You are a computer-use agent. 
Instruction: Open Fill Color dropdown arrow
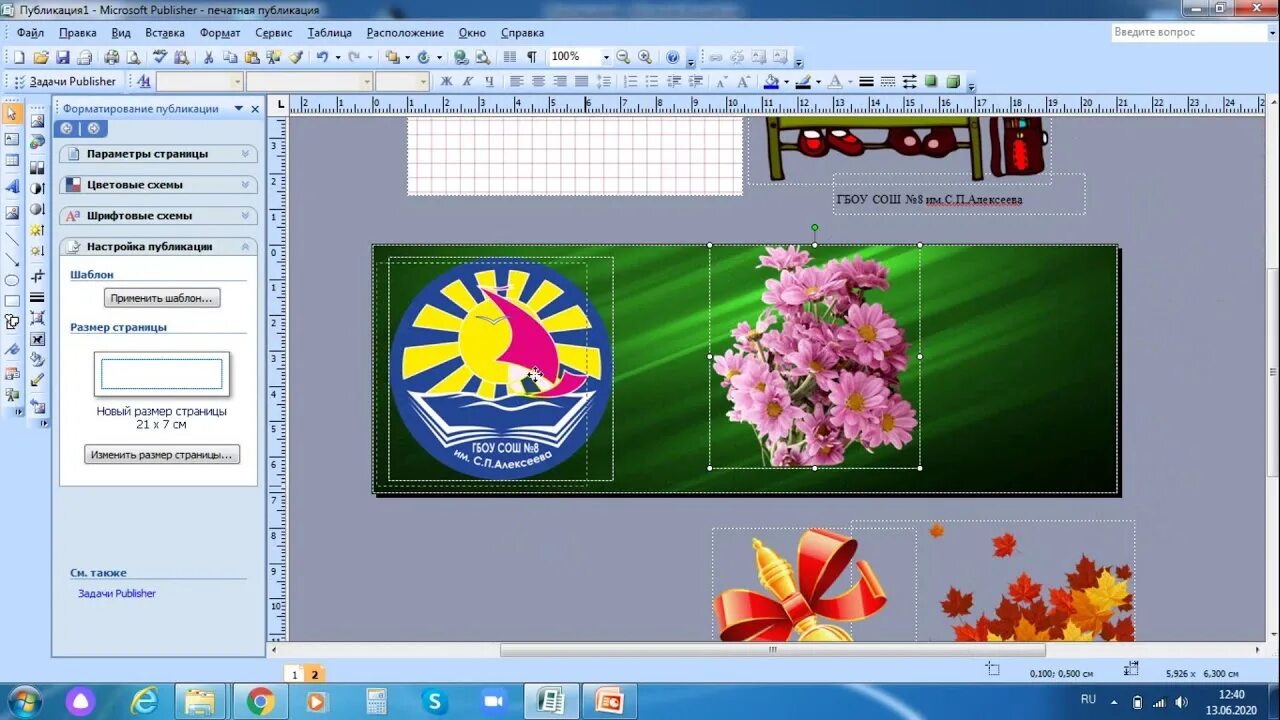pyautogui.click(x=787, y=81)
